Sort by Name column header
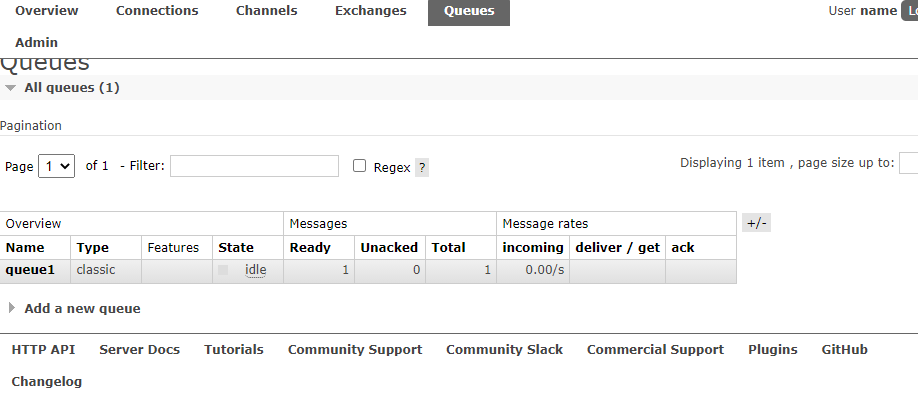Screen dimensions: 918x407 [25, 248]
